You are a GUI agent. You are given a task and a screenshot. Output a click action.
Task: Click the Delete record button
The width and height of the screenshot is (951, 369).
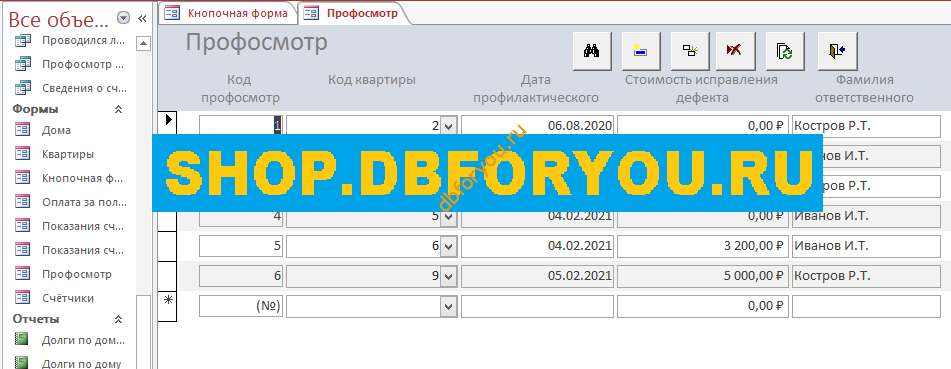tap(736, 51)
